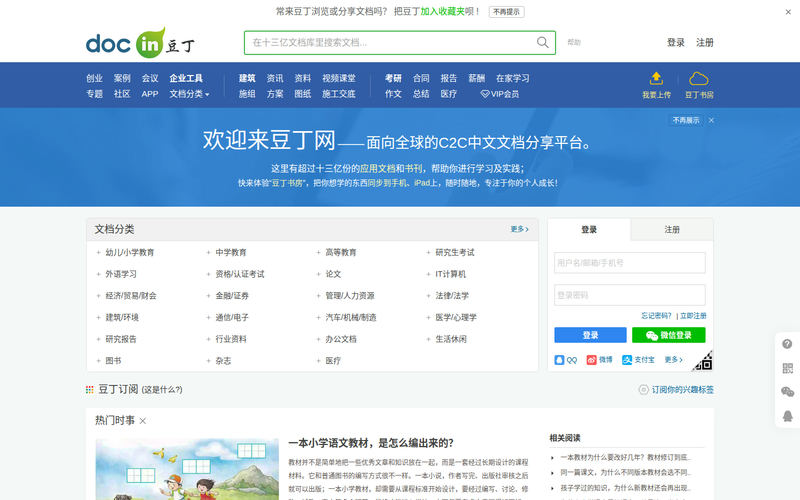The width and height of the screenshot is (800, 500).
Task: Open notification bell sidebar icon
Action: (787, 416)
